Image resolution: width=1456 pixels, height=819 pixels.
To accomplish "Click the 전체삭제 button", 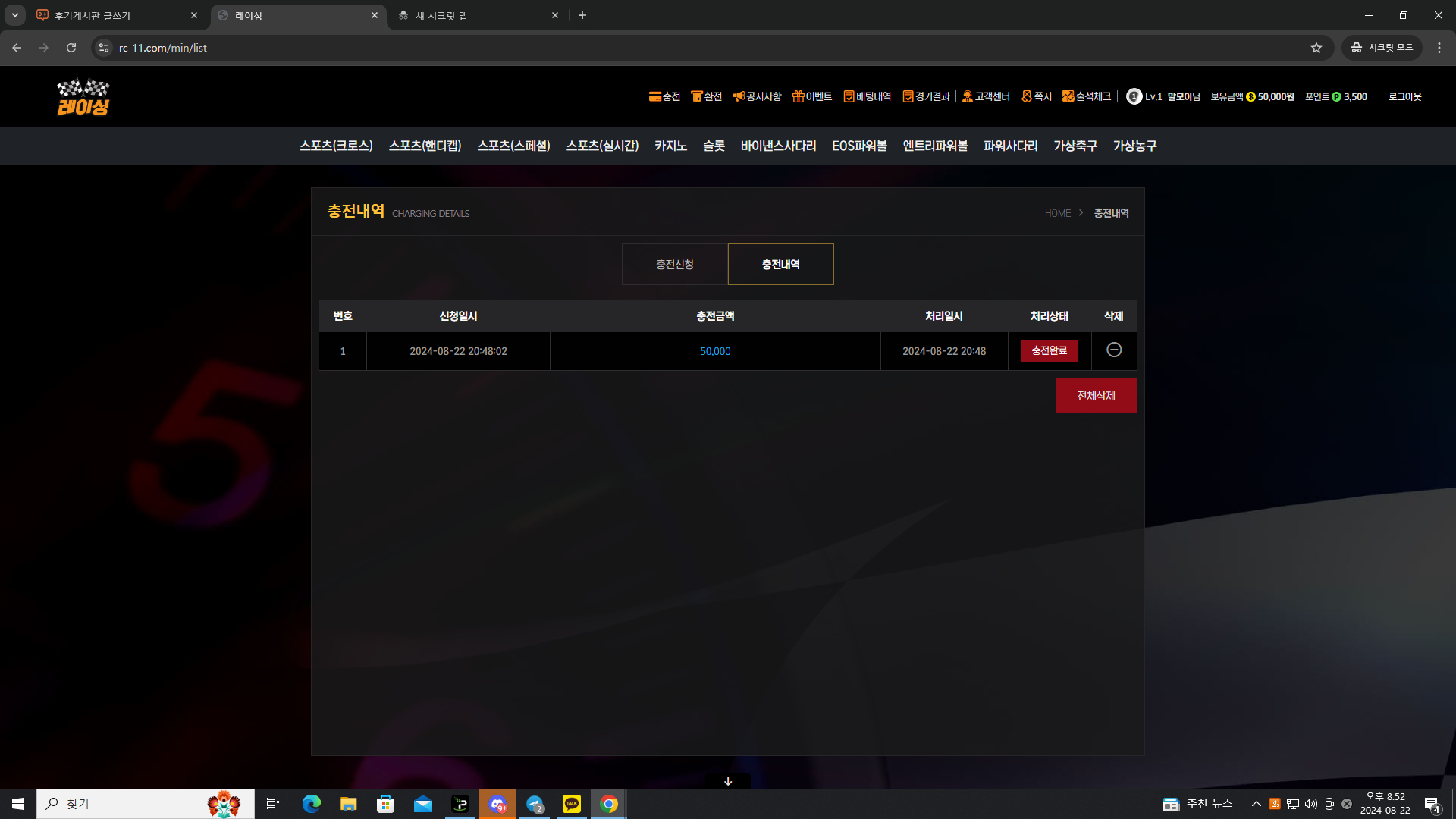I will [x=1096, y=395].
